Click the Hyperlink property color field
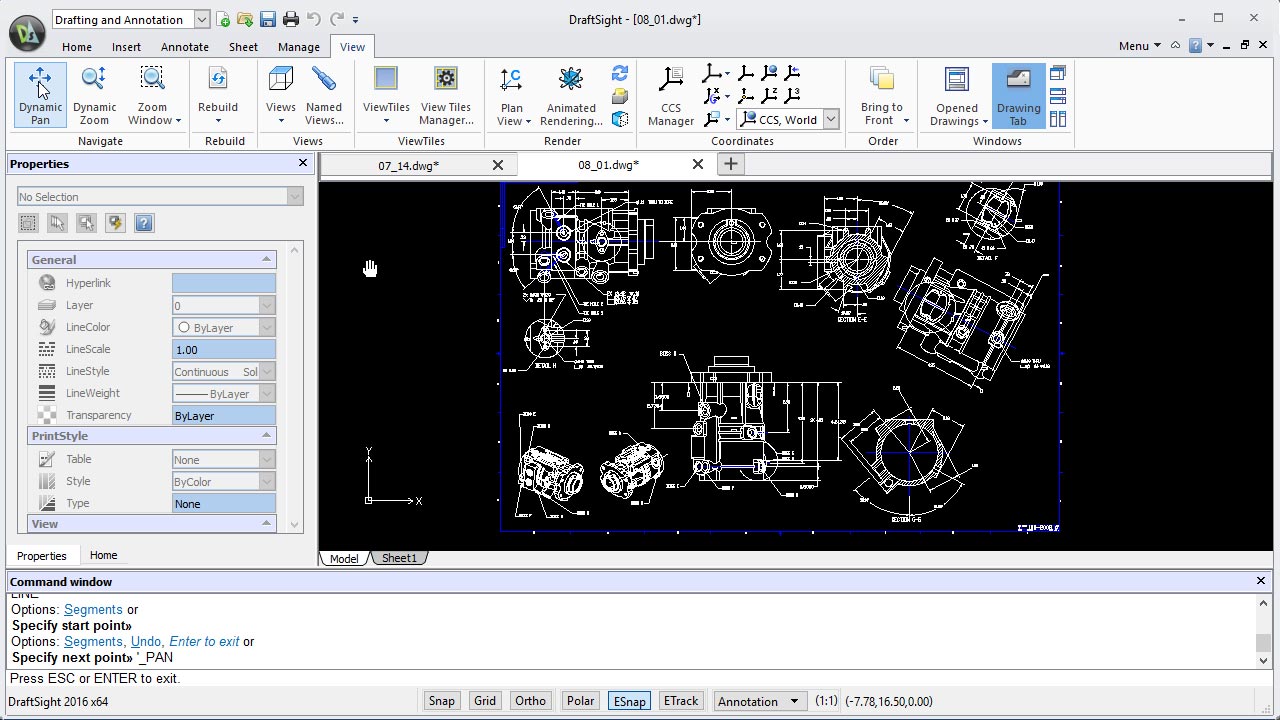The image size is (1280, 720). [x=223, y=283]
